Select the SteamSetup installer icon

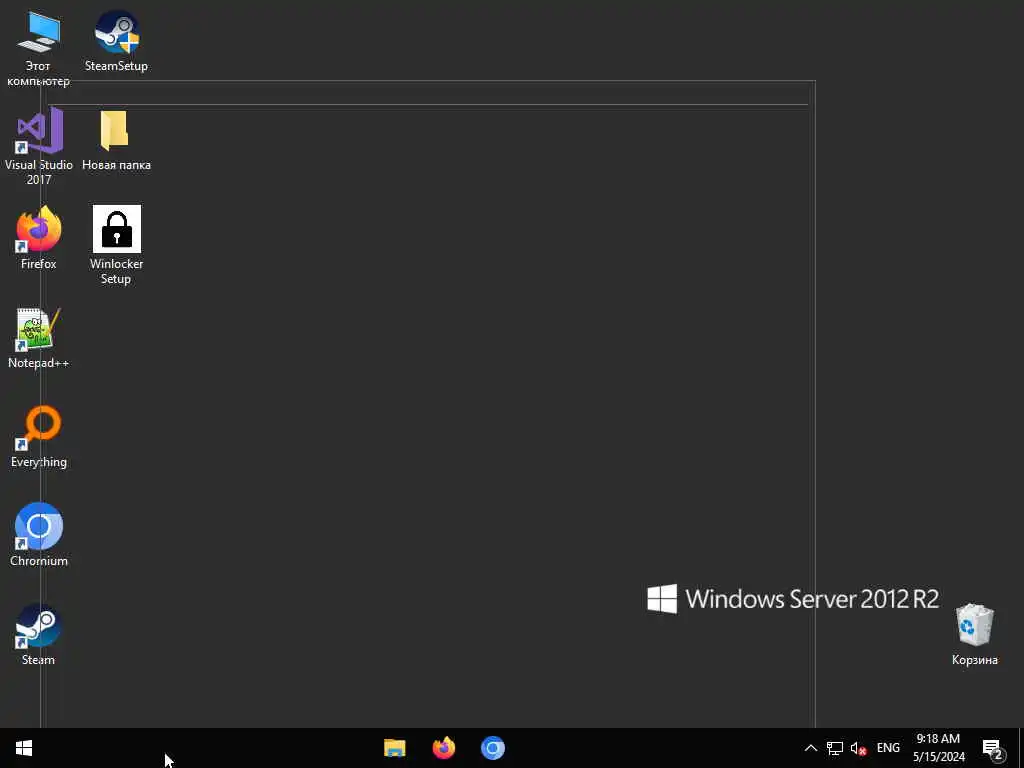pos(116,40)
